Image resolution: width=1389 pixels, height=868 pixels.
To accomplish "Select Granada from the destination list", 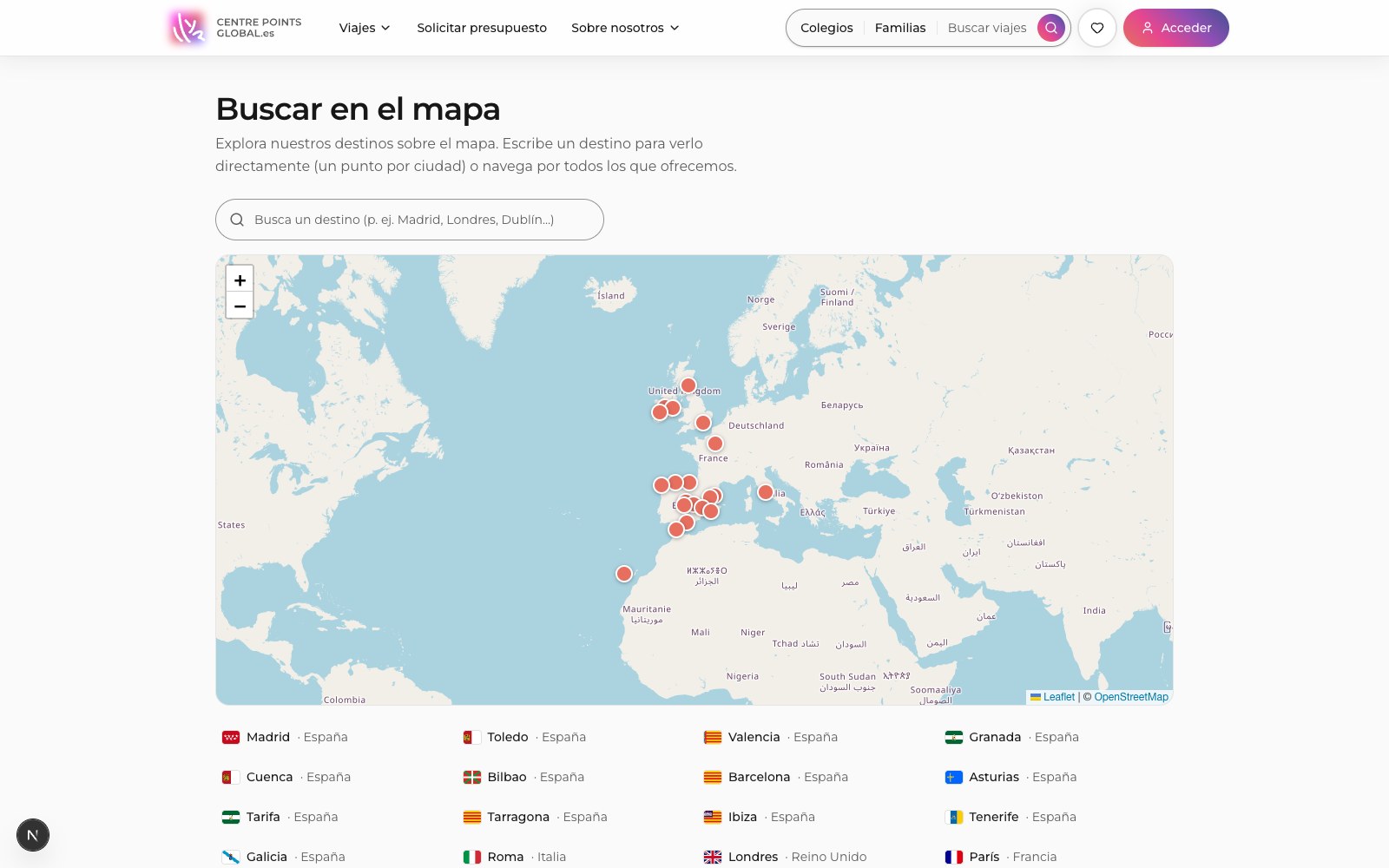I will pyautogui.click(x=1012, y=737).
